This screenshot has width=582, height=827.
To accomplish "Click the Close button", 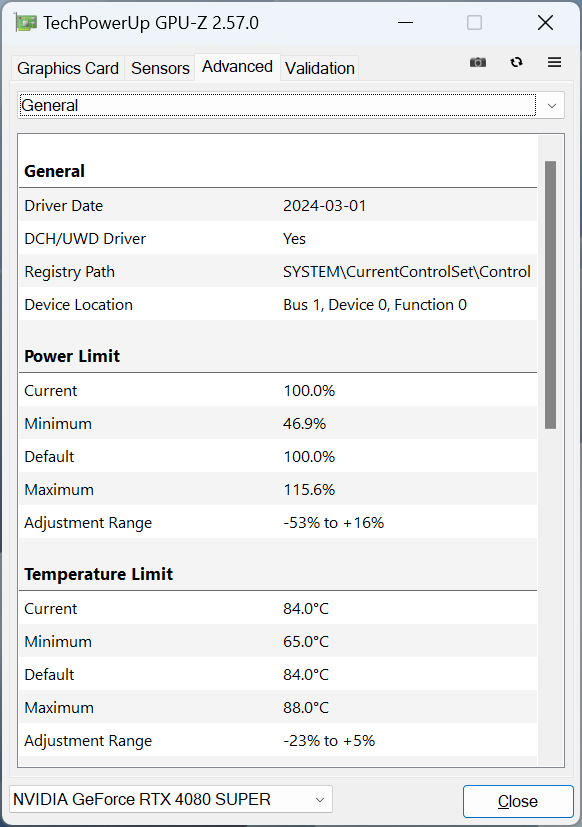I will [518, 801].
